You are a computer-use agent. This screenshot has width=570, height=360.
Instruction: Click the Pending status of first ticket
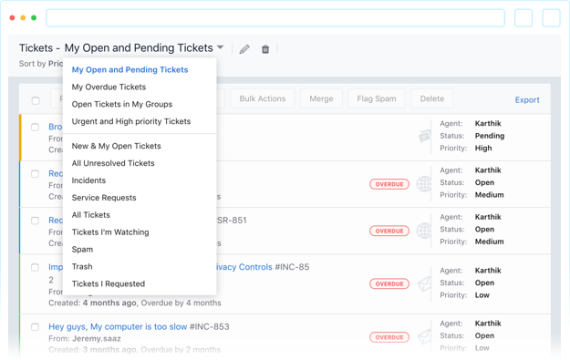(489, 136)
